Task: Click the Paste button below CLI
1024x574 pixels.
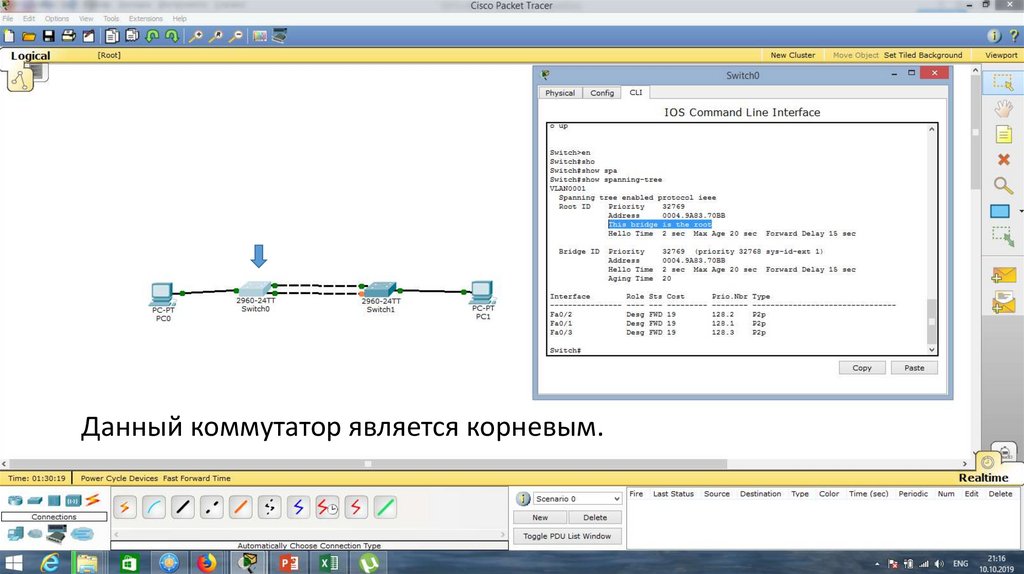Action: [914, 368]
